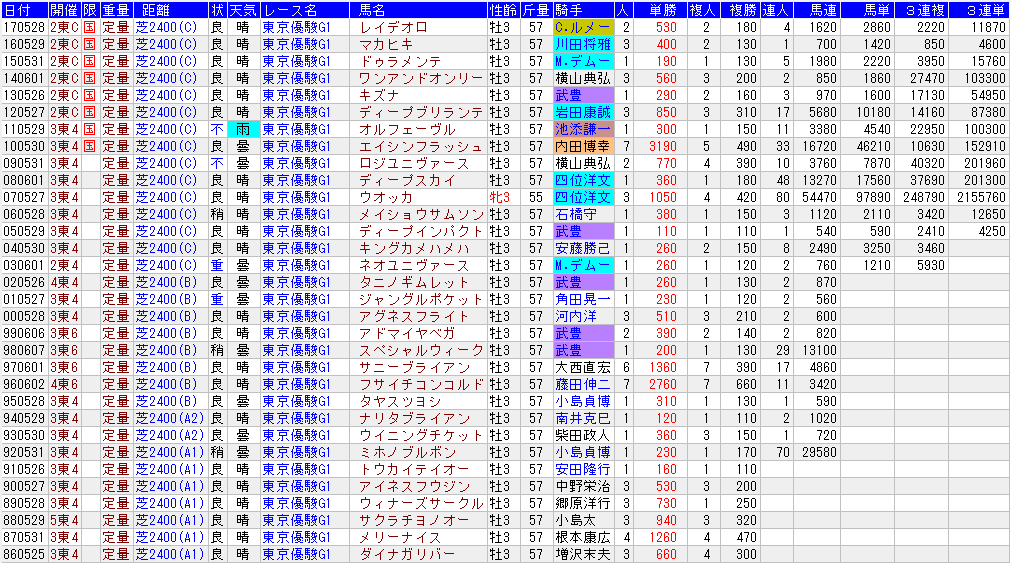Open 芝2400(A1) link in the 860525 row

(x=170, y=554)
